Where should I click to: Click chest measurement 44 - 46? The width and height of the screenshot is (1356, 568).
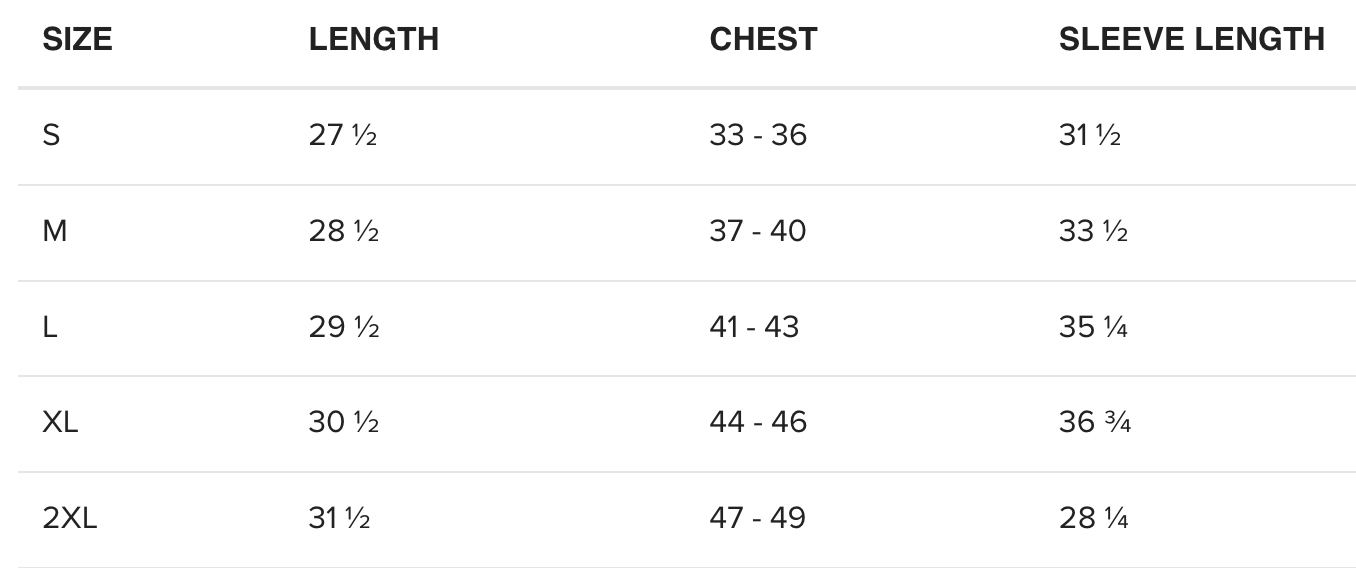(x=758, y=422)
